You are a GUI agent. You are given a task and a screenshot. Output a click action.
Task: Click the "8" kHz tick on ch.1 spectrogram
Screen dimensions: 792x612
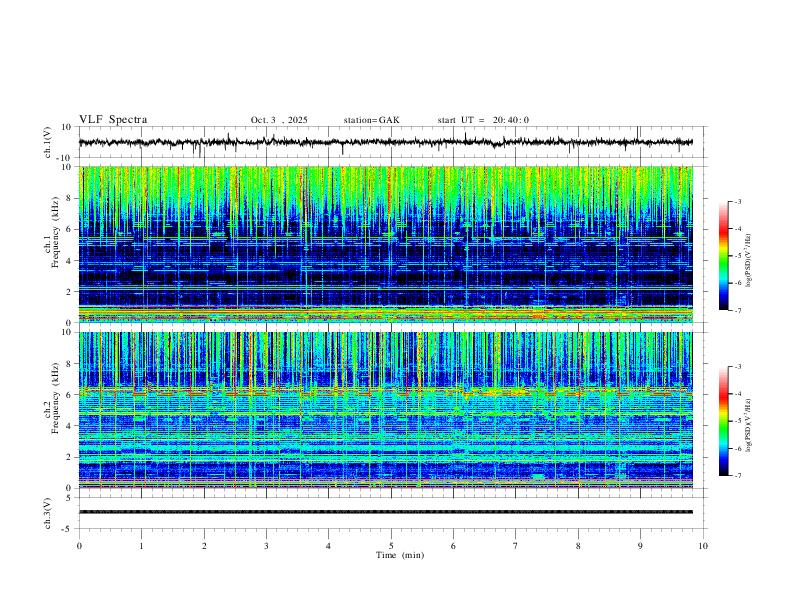[69, 198]
